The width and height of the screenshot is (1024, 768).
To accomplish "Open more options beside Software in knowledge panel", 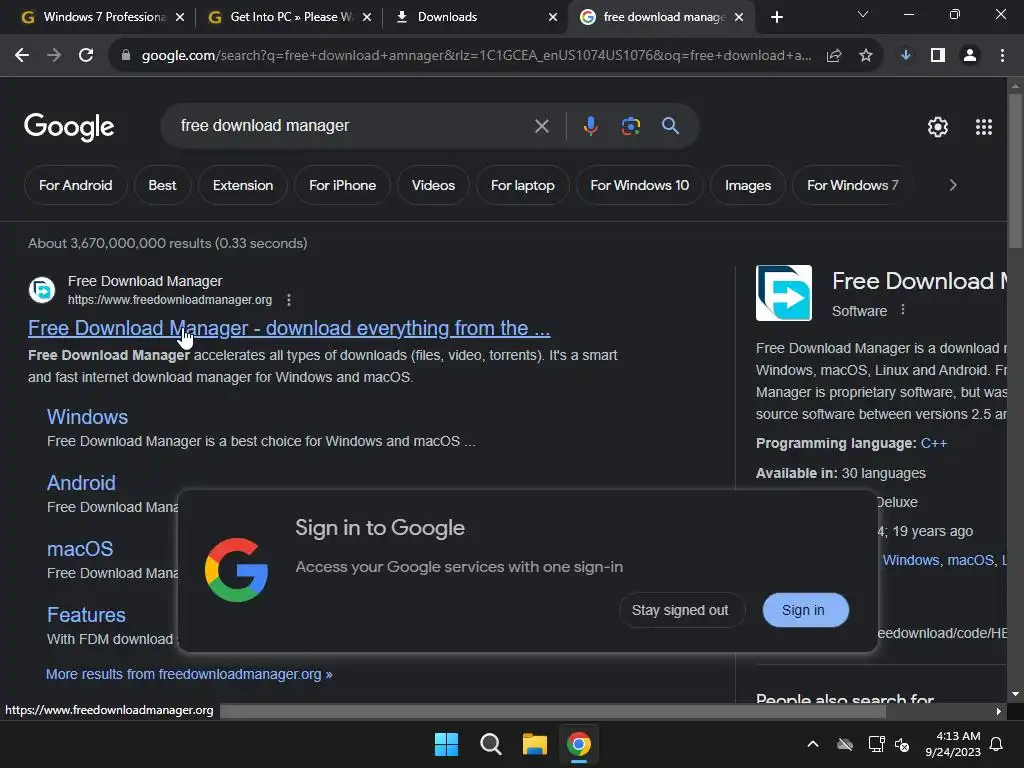I will pyautogui.click(x=903, y=310).
